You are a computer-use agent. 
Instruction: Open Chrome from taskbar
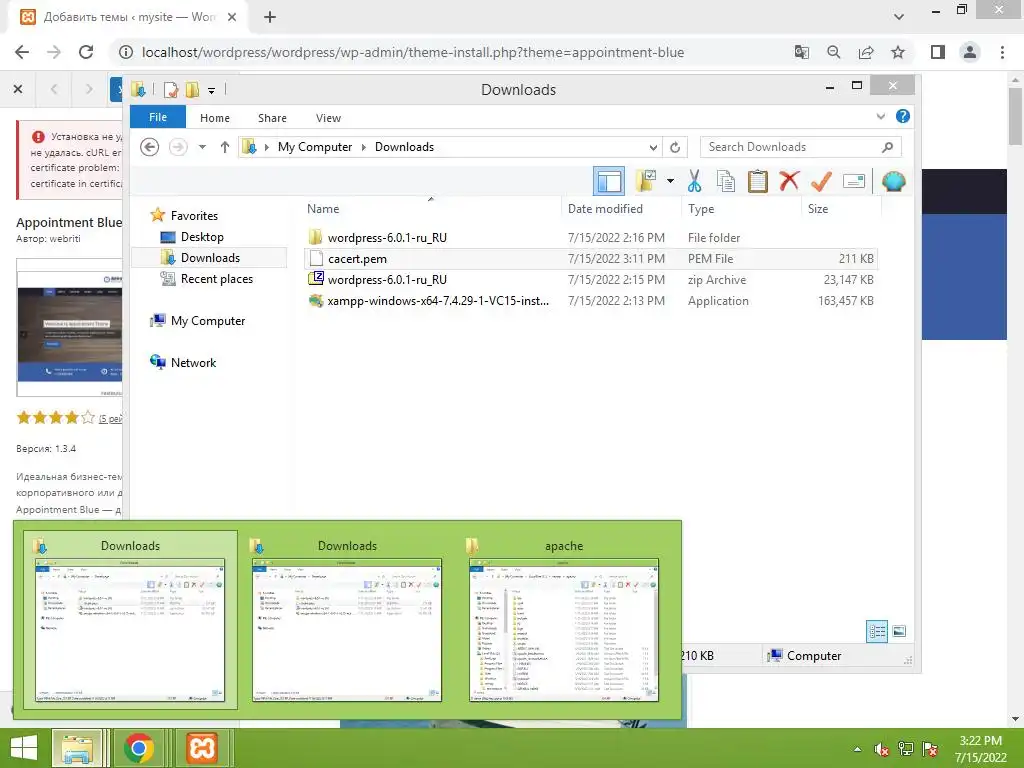139,748
